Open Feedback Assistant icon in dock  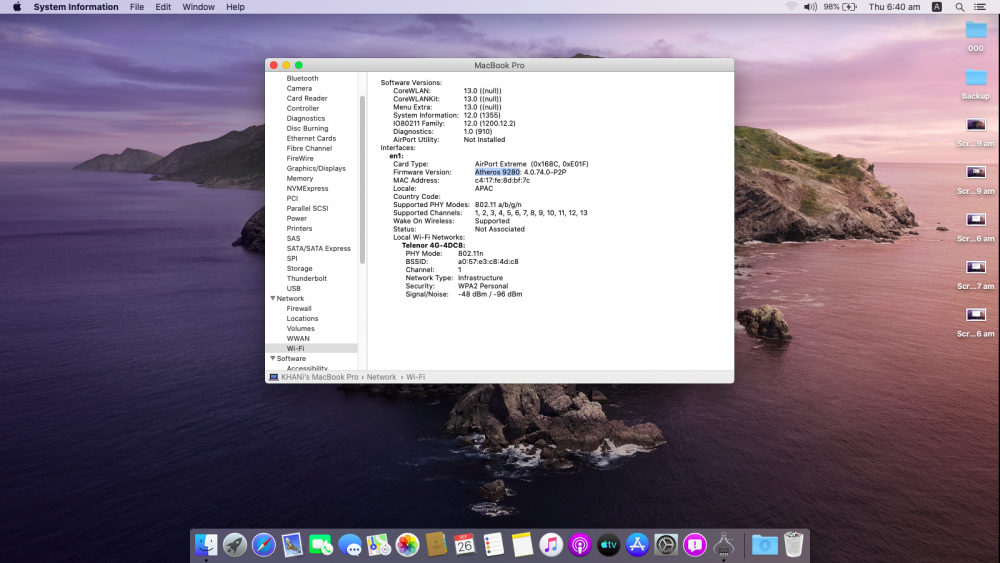click(695, 545)
